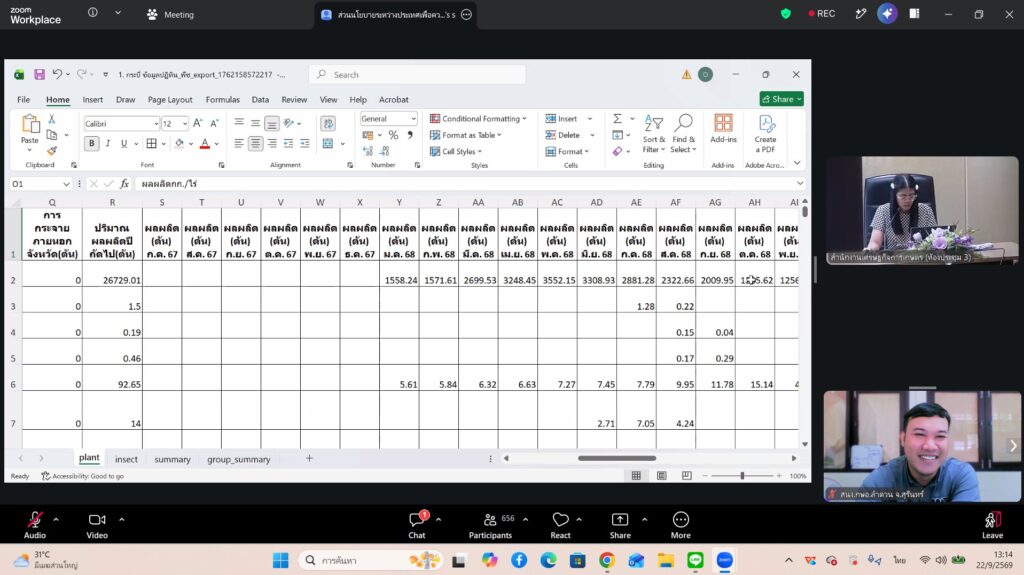Open Zoom Chat panel
The height and width of the screenshot is (575, 1024).
417,525
